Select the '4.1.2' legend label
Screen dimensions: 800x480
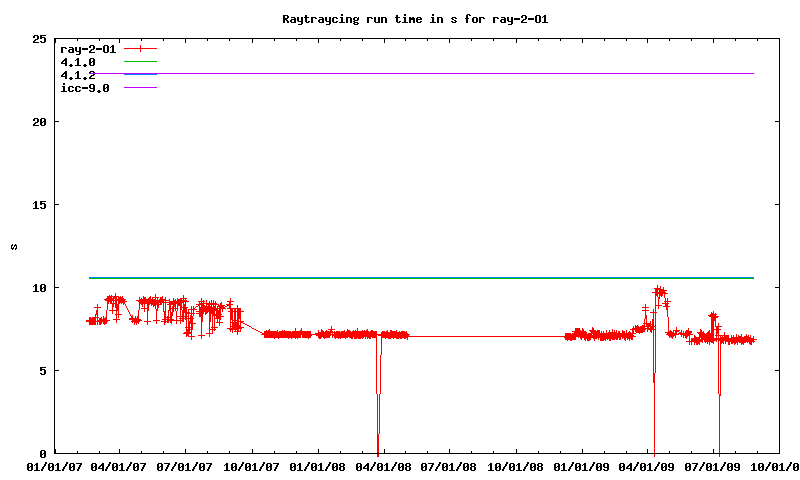[78, 75]
